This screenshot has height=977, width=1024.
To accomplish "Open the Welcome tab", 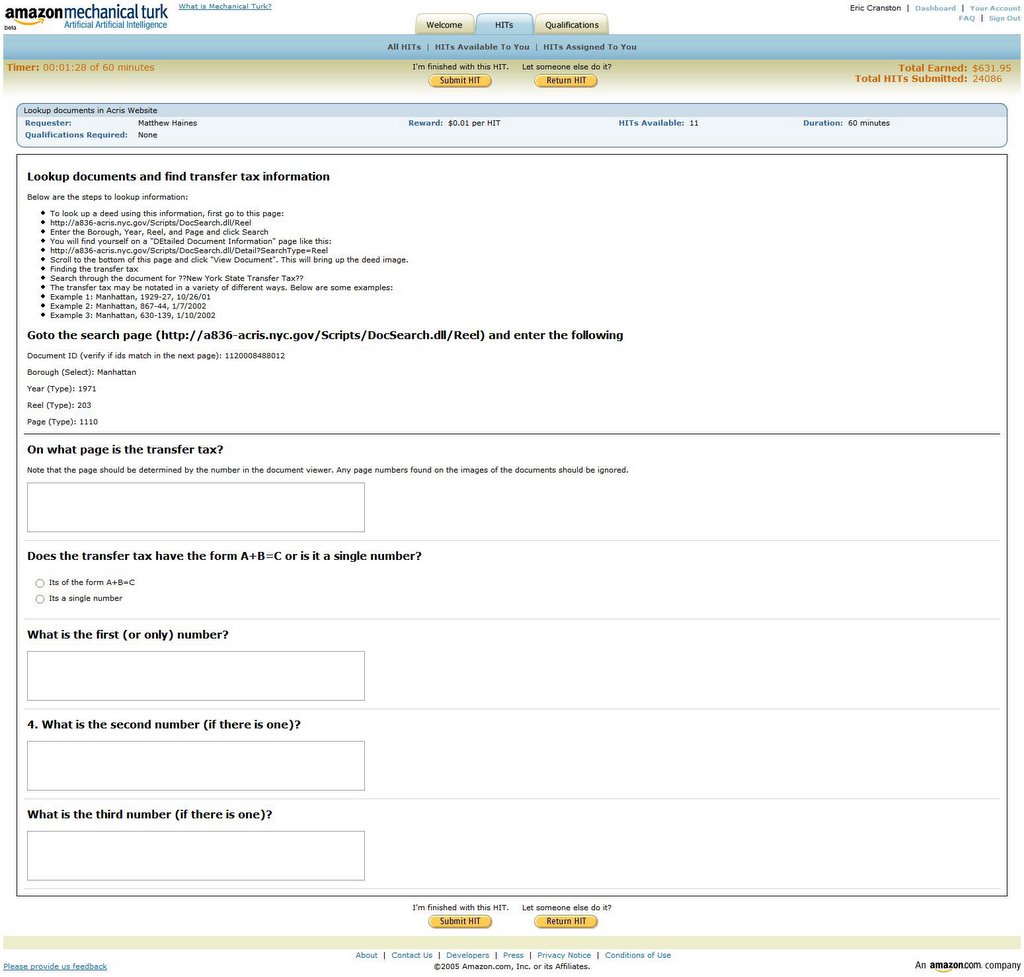I will 444,25.
